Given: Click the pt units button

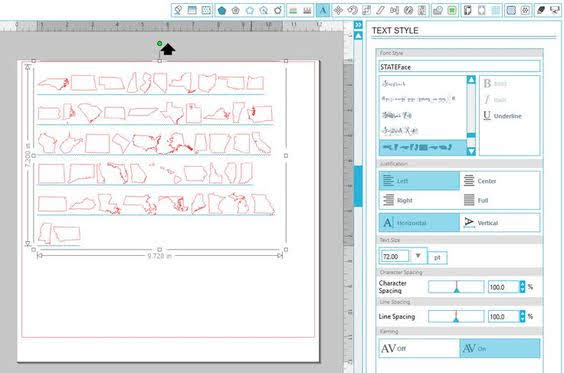Looking at the screenshot, I should [x=437, y=258].
